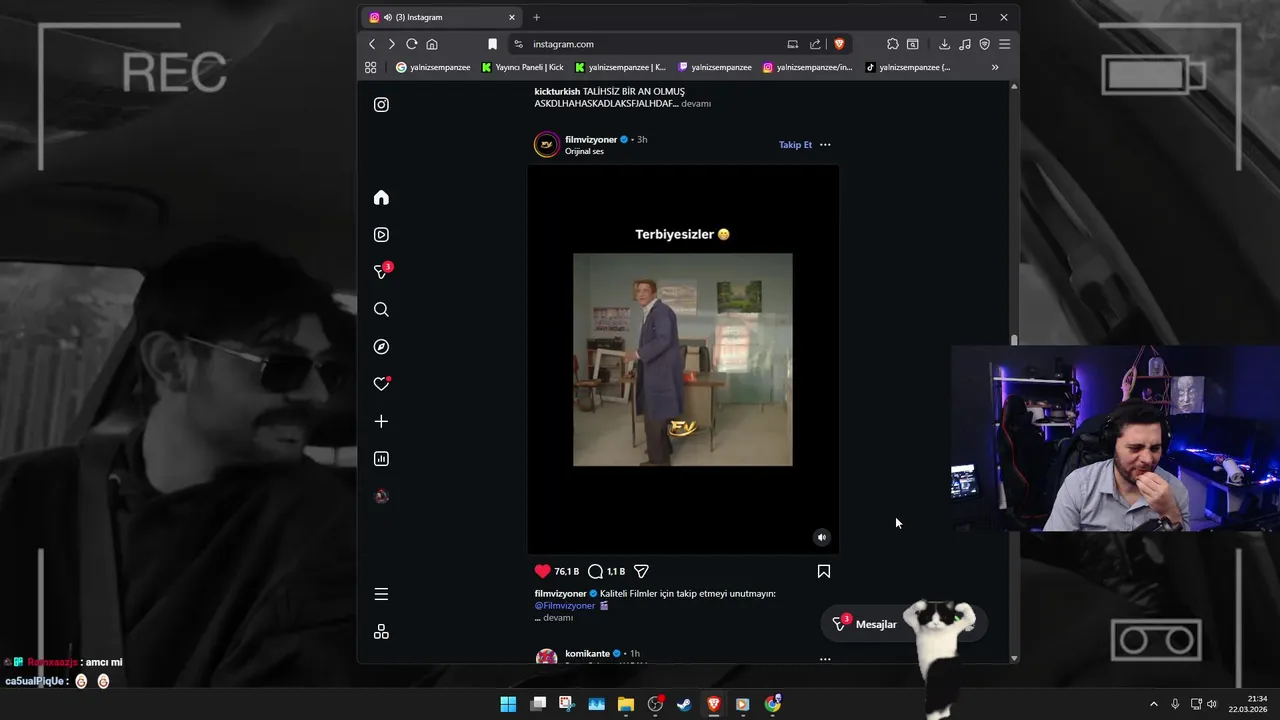Screen dimensions: 1280x720
Task: Reload the Instagram page
Action: tap(411, 44)
